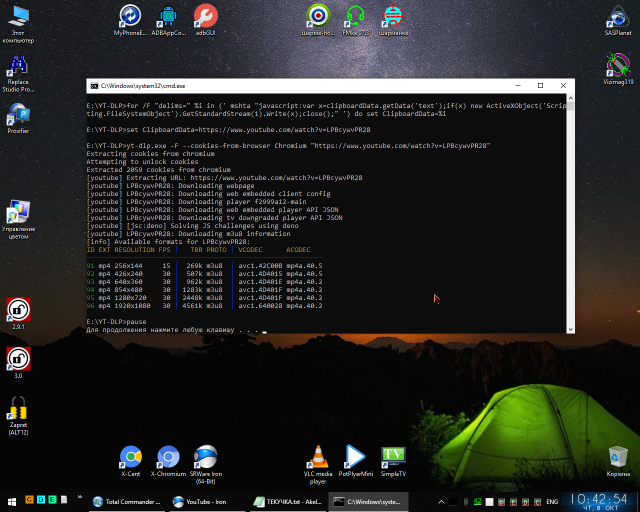Select the cmd.exe taskbar button
This screenshot has height=512, width=640.
pyautogui.click(x=368, y=502)
